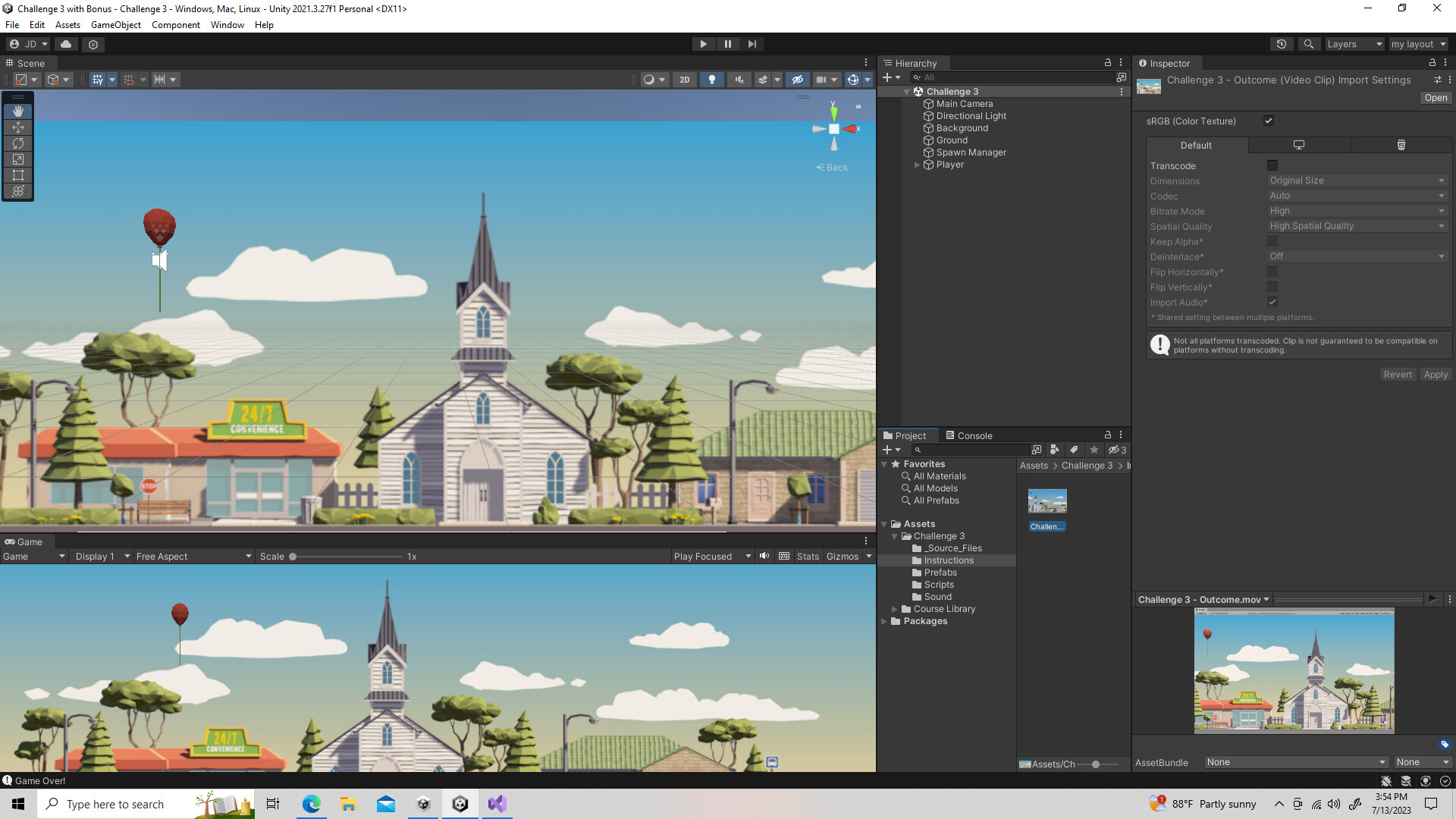The height and width of the screenshot is (819, 1456).
Task: Click the Open button for the video clip
Action: [x=1435, y=98]
